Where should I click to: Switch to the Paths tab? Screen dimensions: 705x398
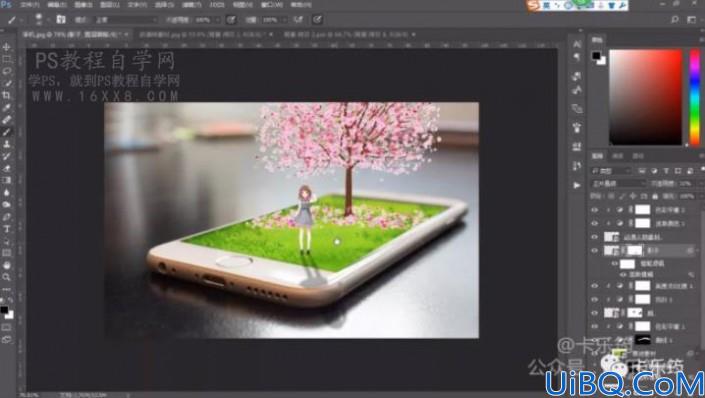pos(638,156)
